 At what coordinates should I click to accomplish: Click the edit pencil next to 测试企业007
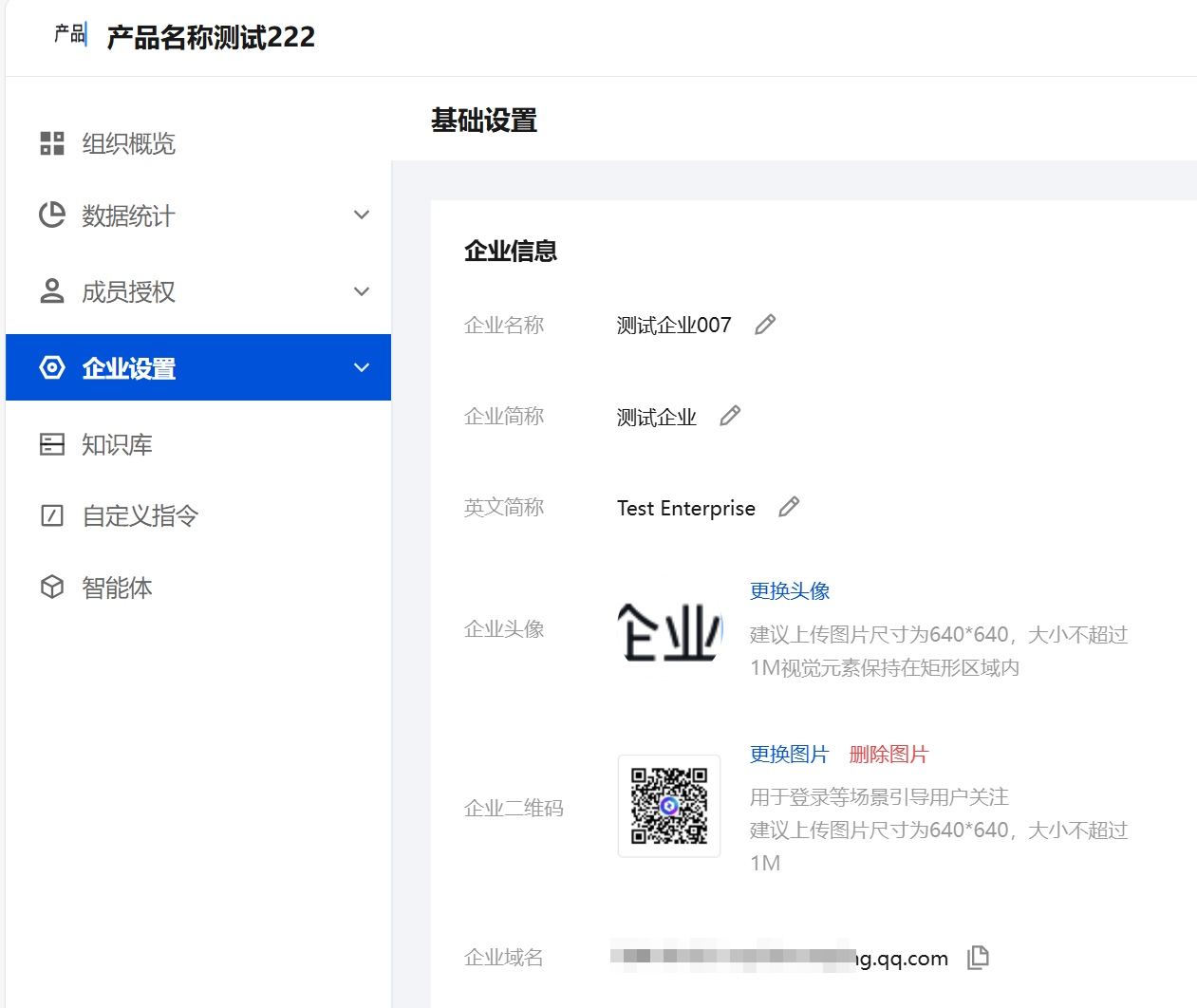click(765, 325)
